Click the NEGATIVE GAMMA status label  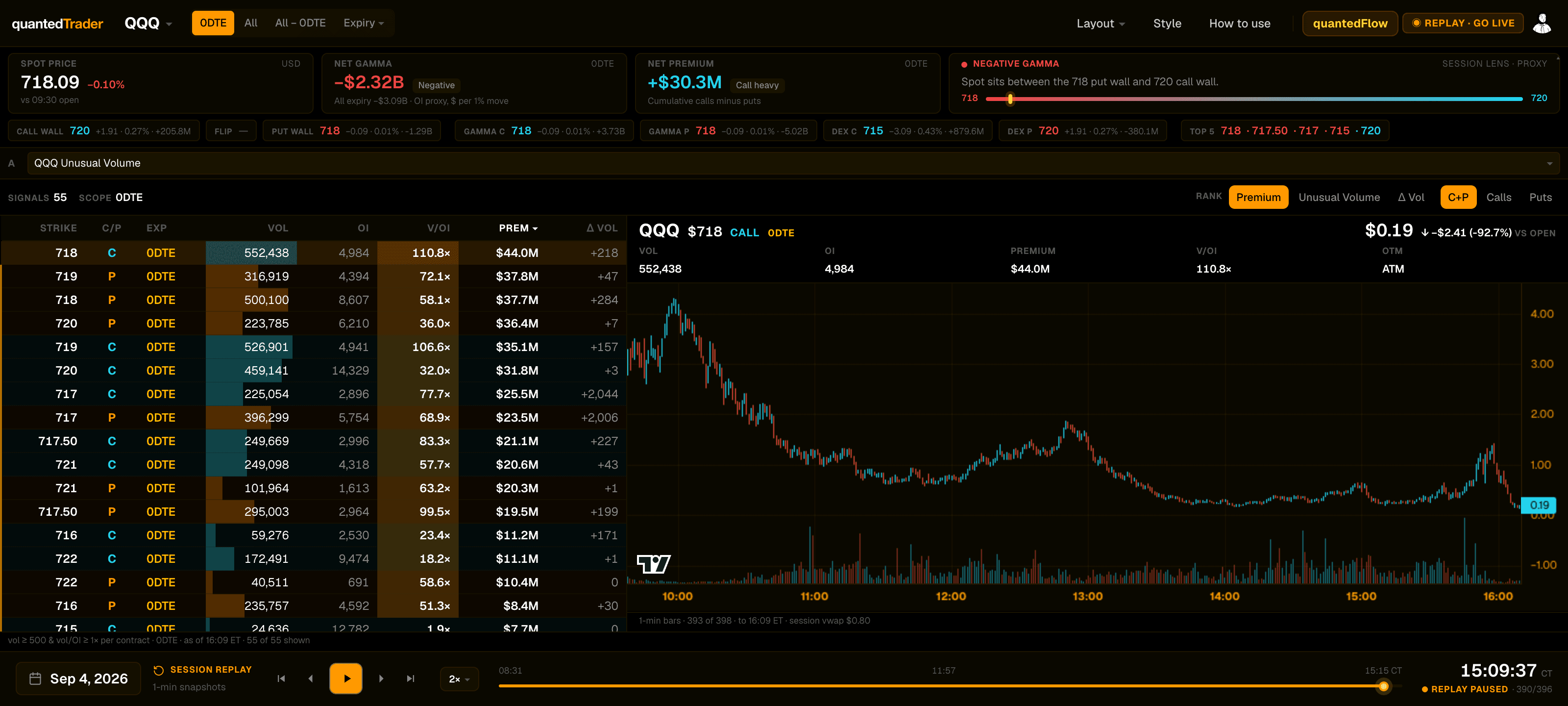click(1015, 63)
